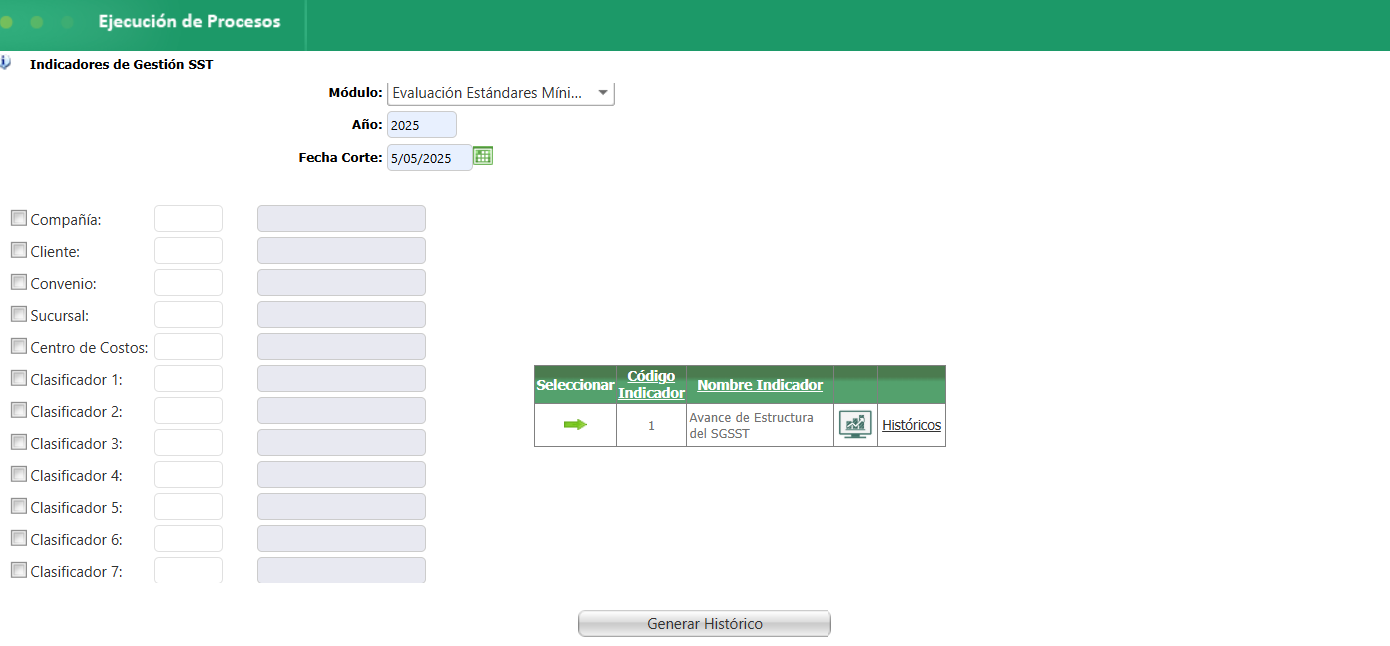Enable the Clasificador 4 checkbox
Image resolution: width=1390 pixels, height=646 pixels.
coord(19,474)
